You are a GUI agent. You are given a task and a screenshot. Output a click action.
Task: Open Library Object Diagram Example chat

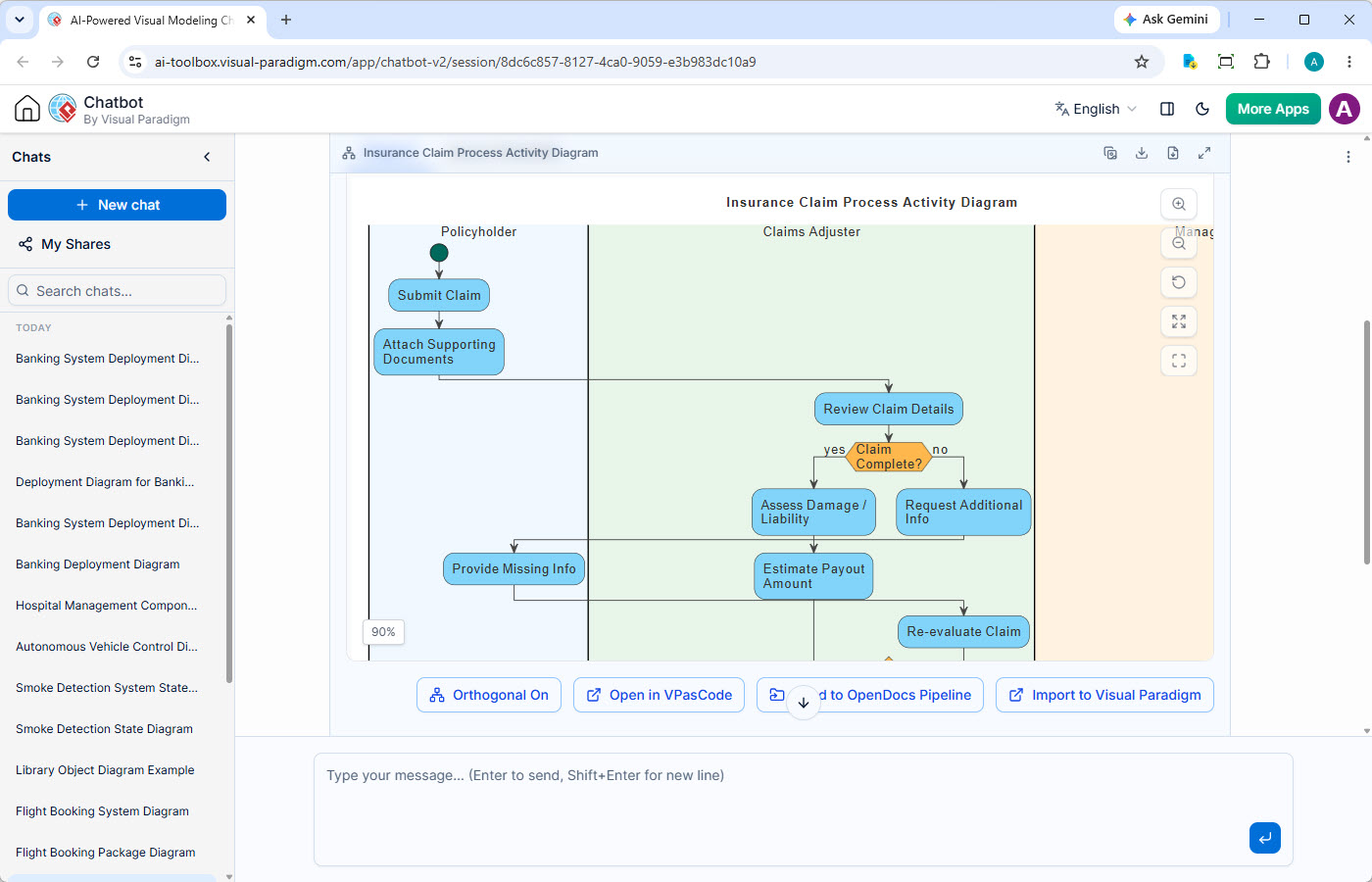pos(105,770)
